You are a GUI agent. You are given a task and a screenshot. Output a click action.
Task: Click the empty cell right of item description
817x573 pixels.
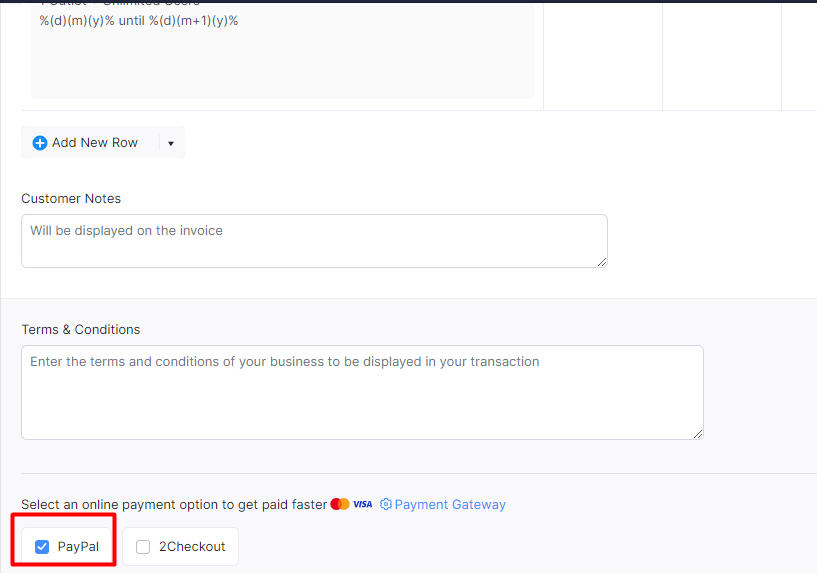coord(603,55)
